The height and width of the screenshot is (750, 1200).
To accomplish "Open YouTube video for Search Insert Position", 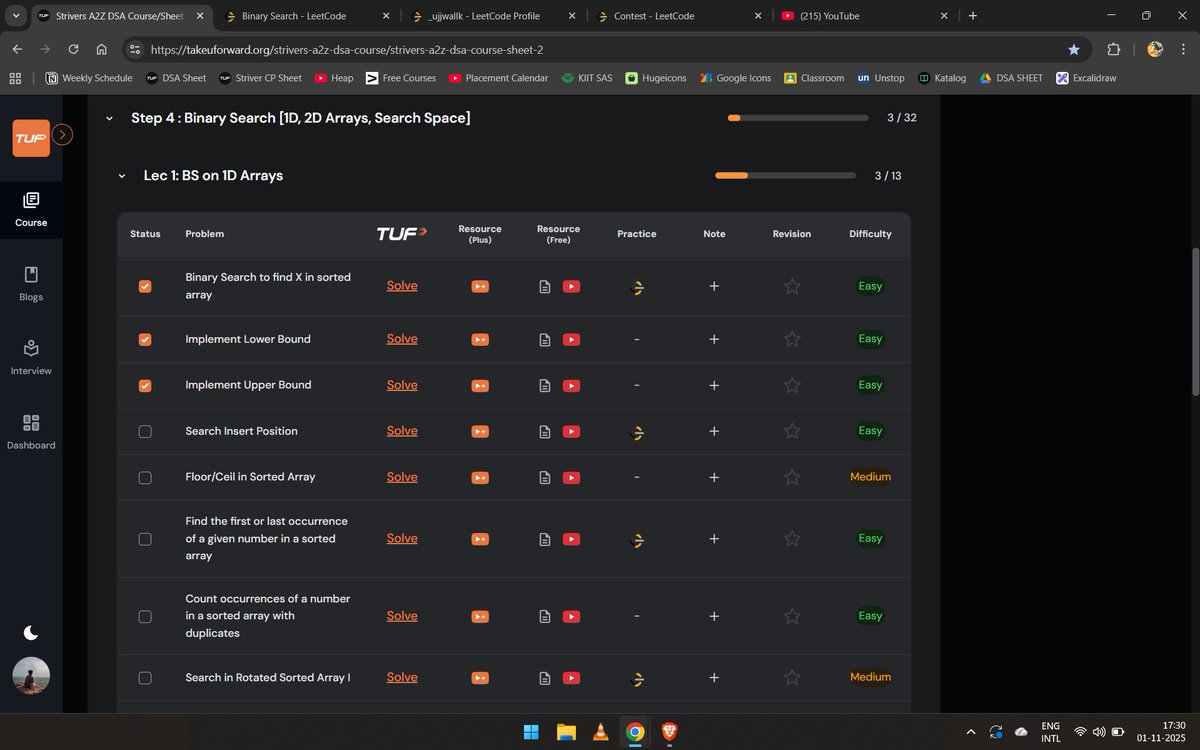I will point(571,432).
